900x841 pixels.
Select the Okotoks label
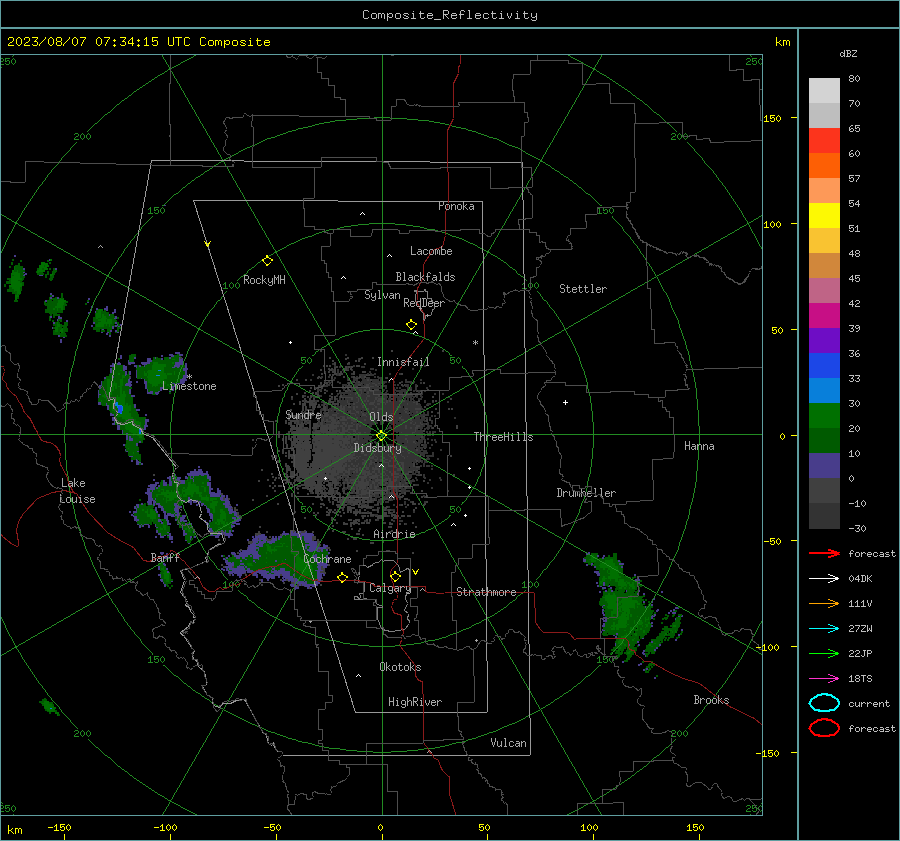[400, 667]
